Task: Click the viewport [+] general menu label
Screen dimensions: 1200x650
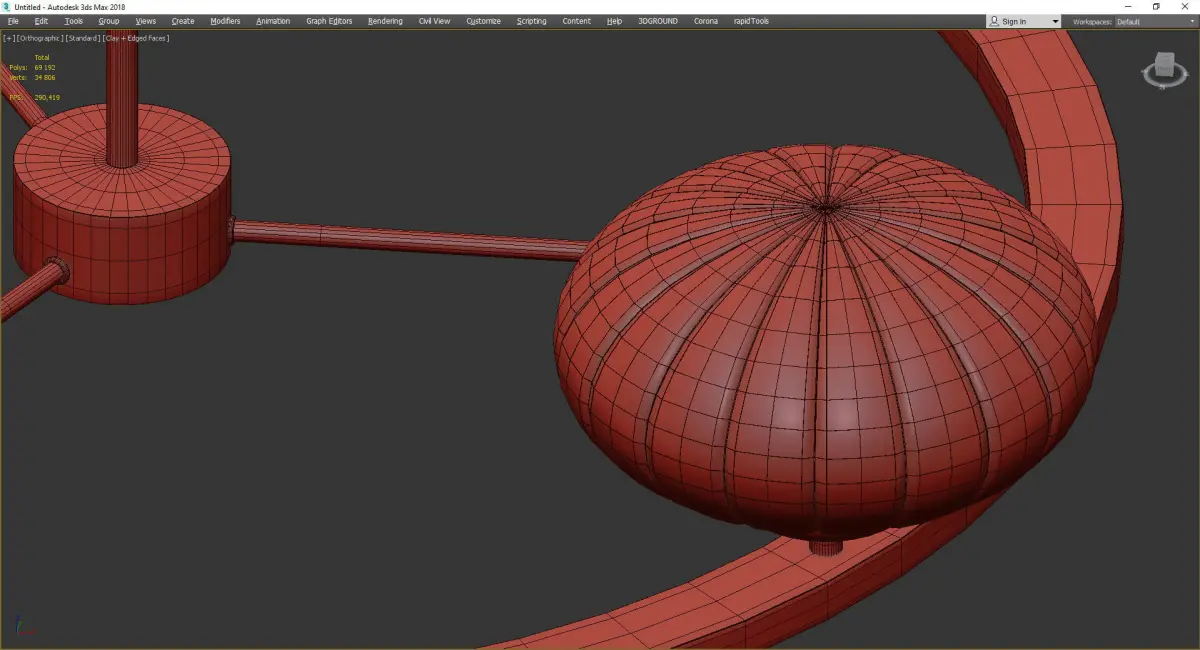Action: point(9,38)
